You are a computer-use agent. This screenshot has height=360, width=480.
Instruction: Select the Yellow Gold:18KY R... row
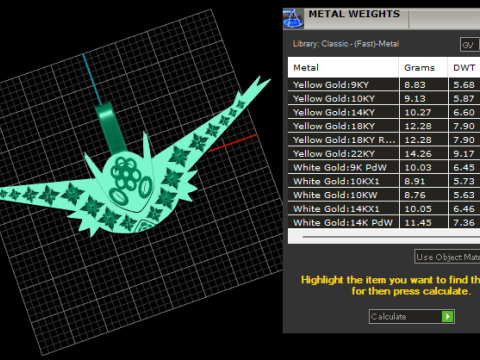pyautogui.click(x=384, y=140)
